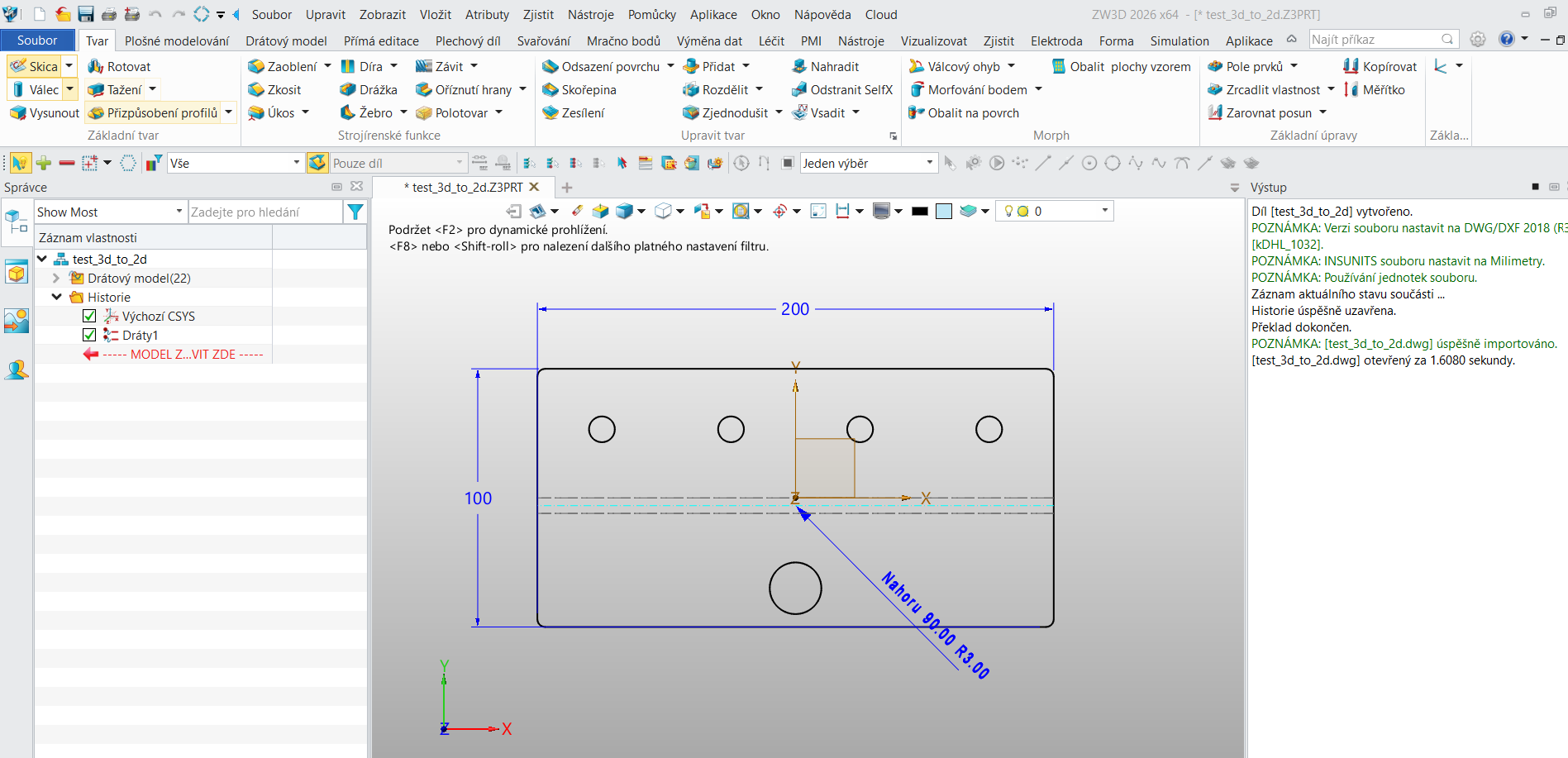Image resolution: width=1568 pixels, height=758 pixels.
Task: Expand the Zaoblení dropdown arrow
Action: click(327, 66)
